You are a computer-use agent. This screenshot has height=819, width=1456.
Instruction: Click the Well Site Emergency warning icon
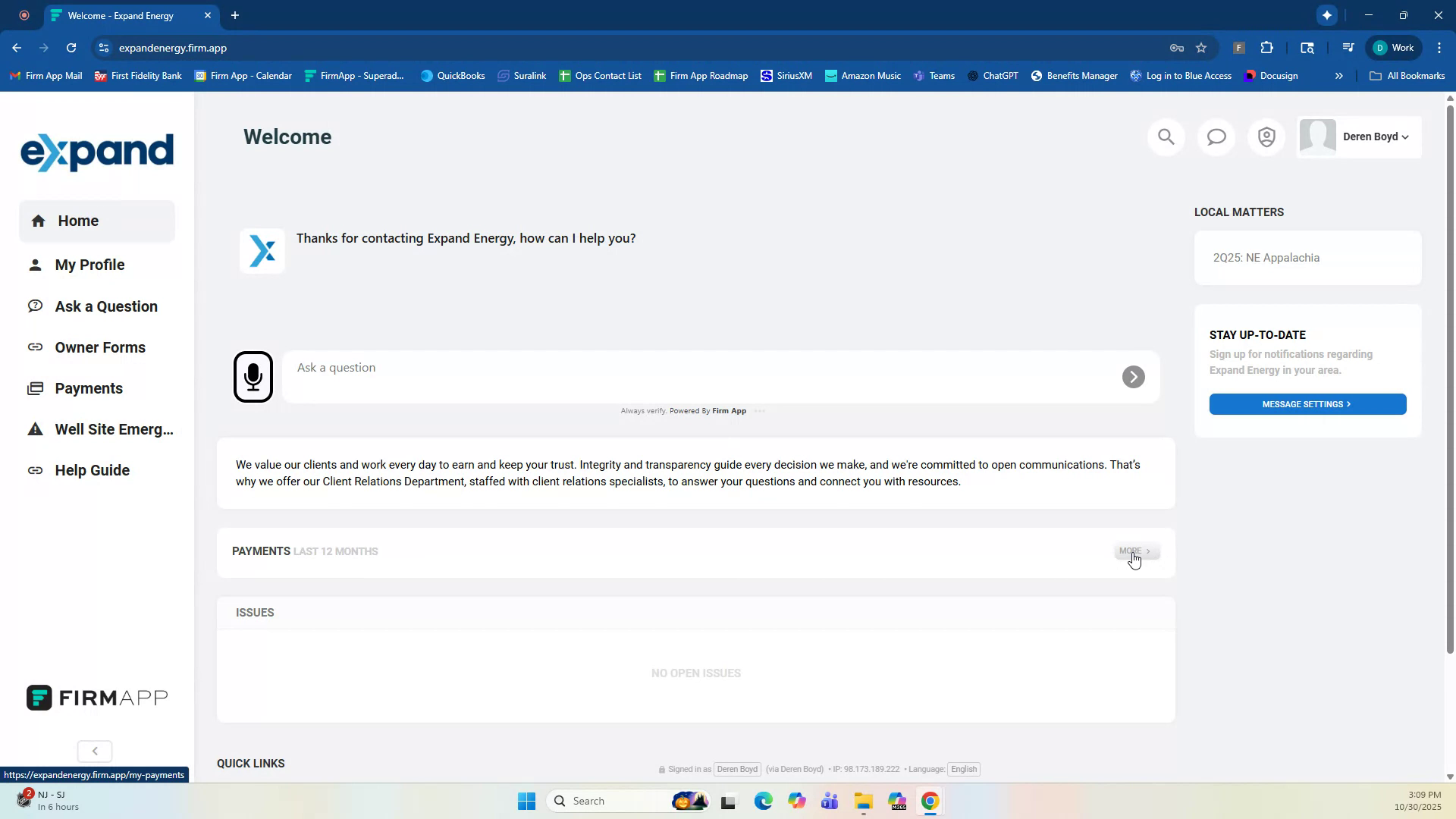(36, 428)
